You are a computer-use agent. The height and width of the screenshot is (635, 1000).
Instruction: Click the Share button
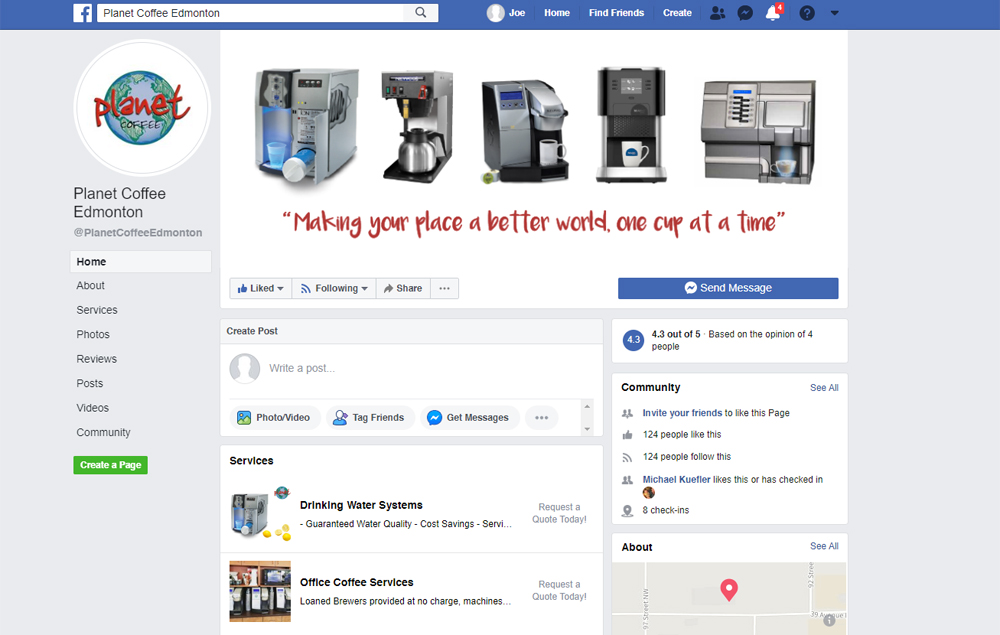point(403,288)
